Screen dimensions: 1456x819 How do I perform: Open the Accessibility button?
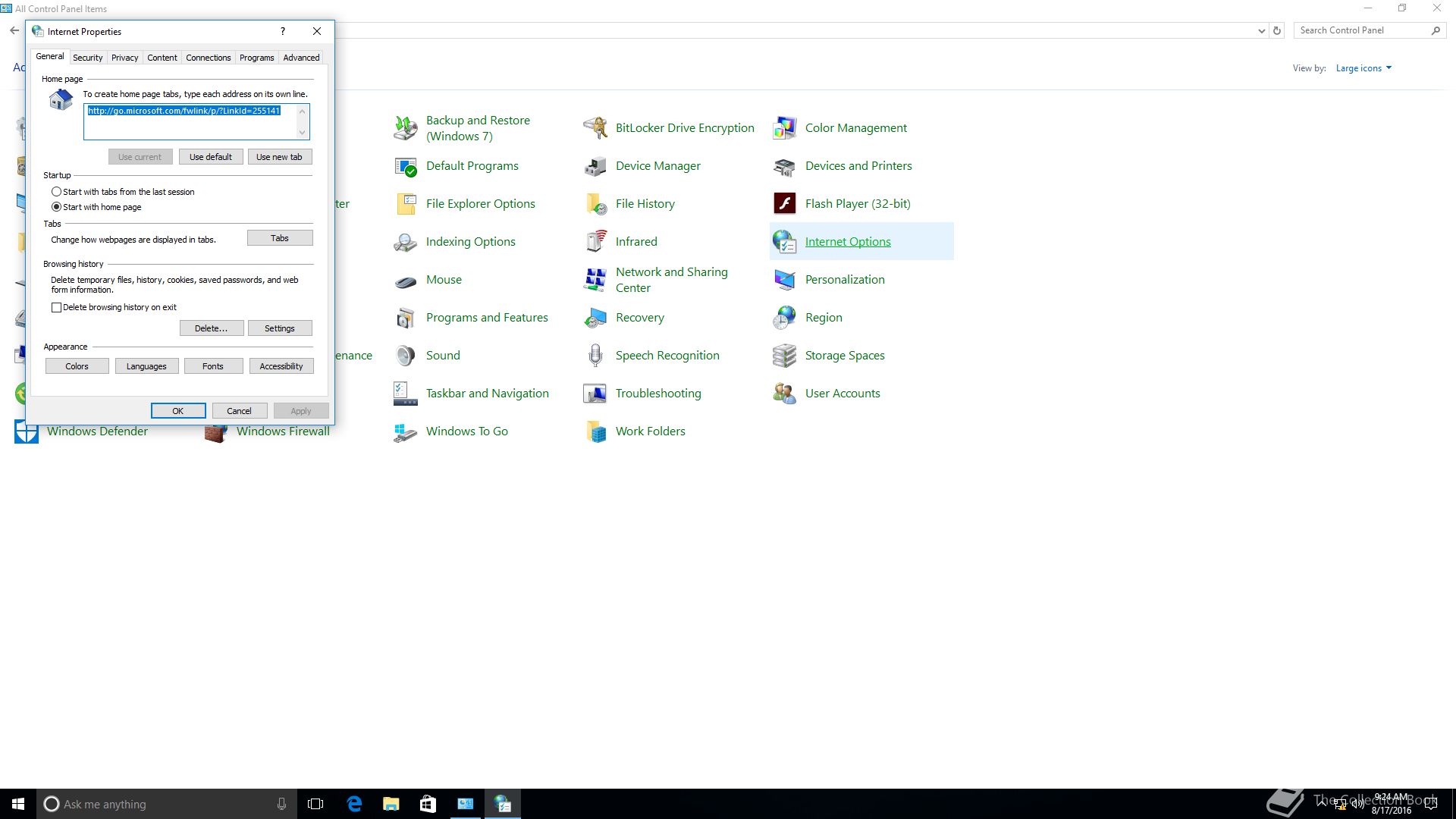281,366
